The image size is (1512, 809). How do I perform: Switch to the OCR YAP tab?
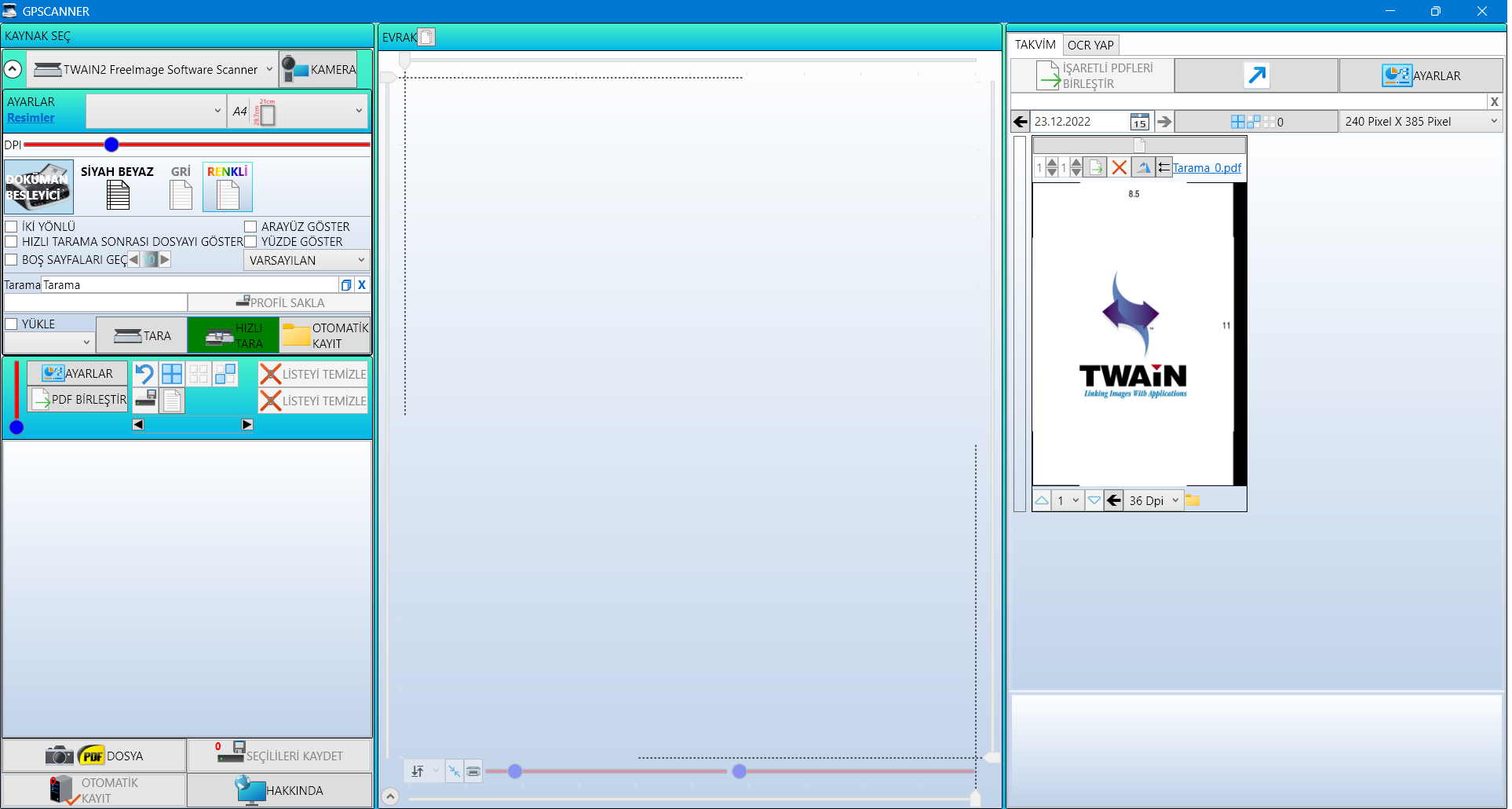[1090, 46]
